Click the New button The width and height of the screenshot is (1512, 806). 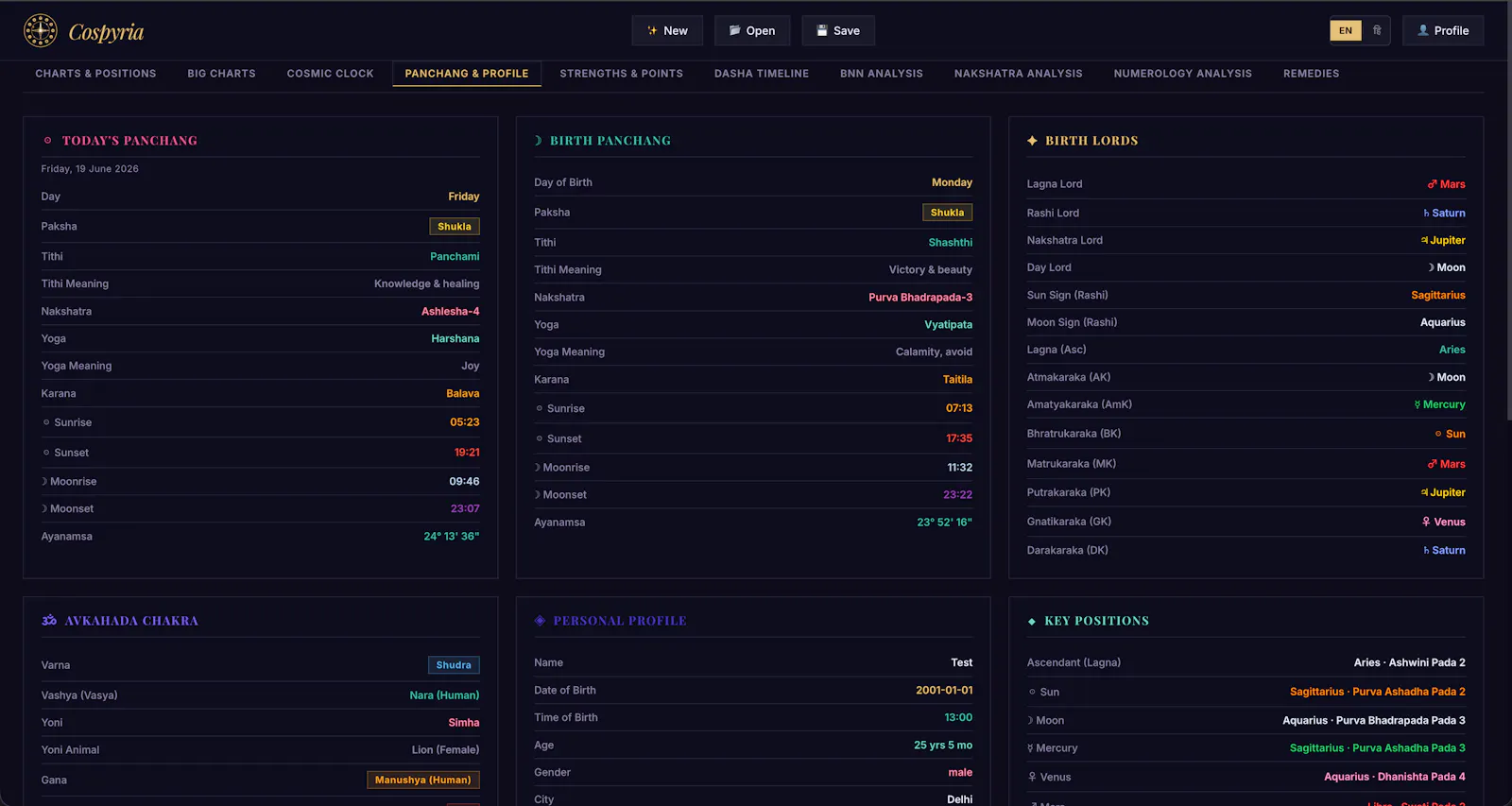pyautogui.click(x=666, y=30)
